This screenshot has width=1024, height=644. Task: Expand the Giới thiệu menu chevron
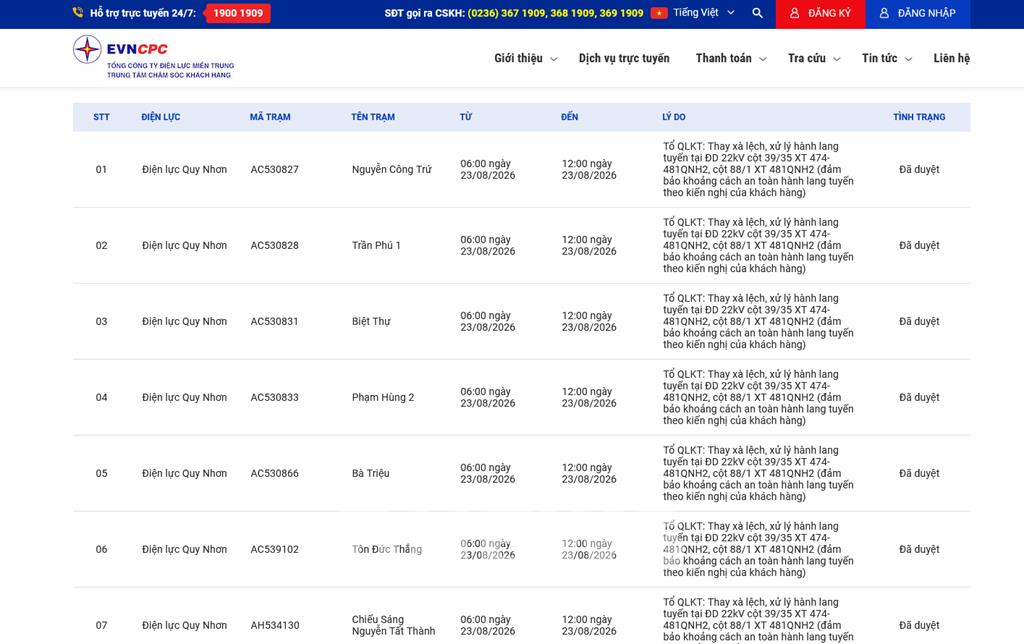coord(554,59)
